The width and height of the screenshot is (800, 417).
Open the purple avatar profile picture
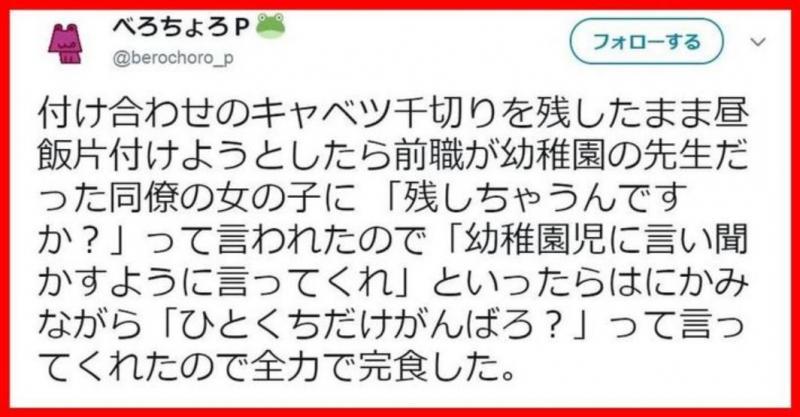(65, 44)
